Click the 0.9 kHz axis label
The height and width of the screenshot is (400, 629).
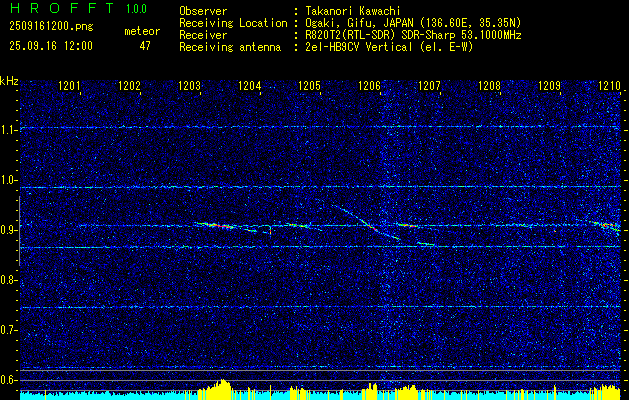tap(8, 230)
